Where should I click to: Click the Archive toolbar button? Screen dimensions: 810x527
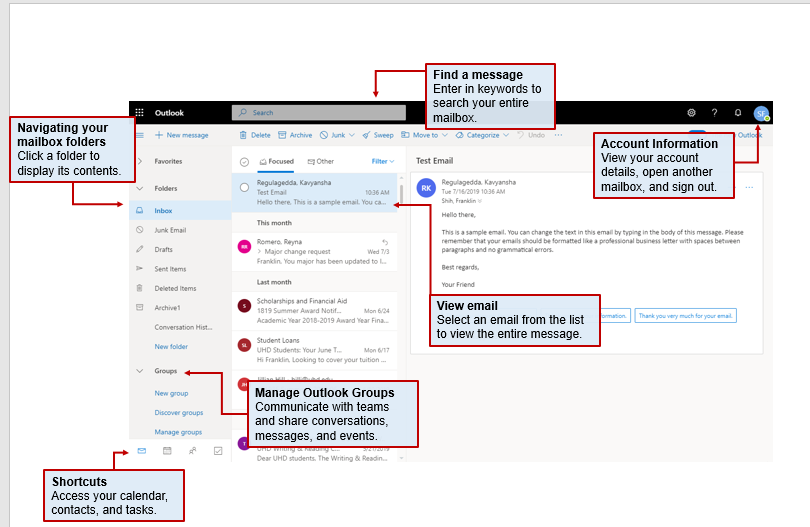[x=295, y=135]
